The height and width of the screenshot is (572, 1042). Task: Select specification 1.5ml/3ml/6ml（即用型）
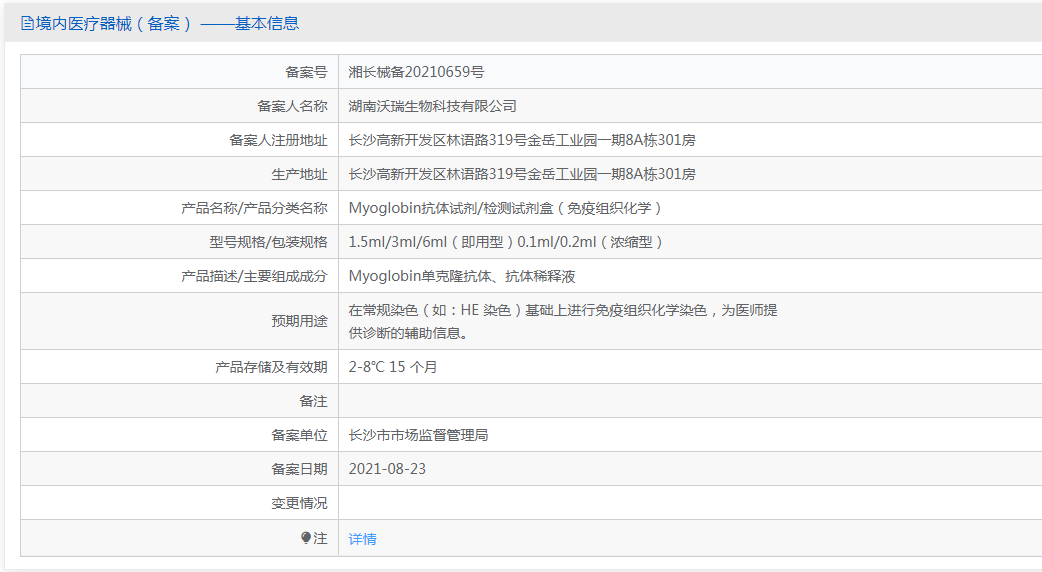(431, 242)
